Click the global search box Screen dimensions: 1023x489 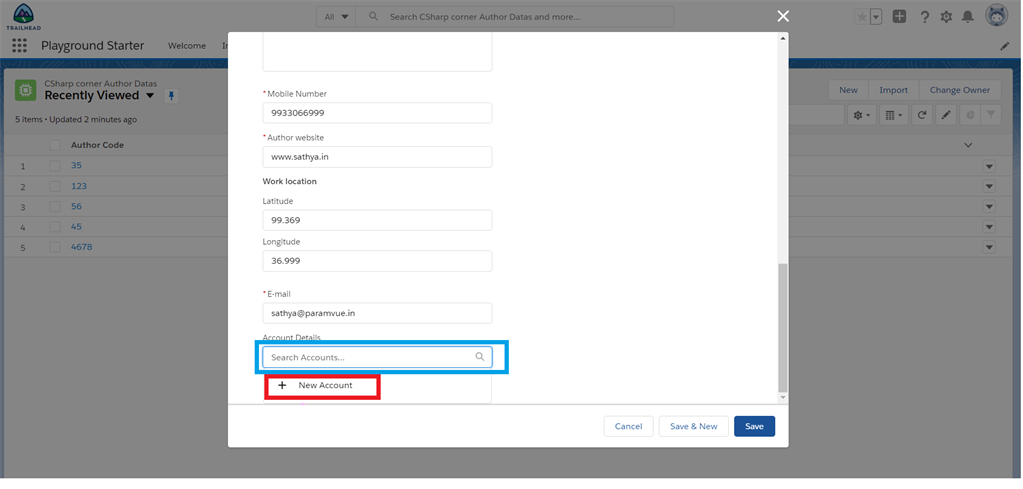coord(515,17)
